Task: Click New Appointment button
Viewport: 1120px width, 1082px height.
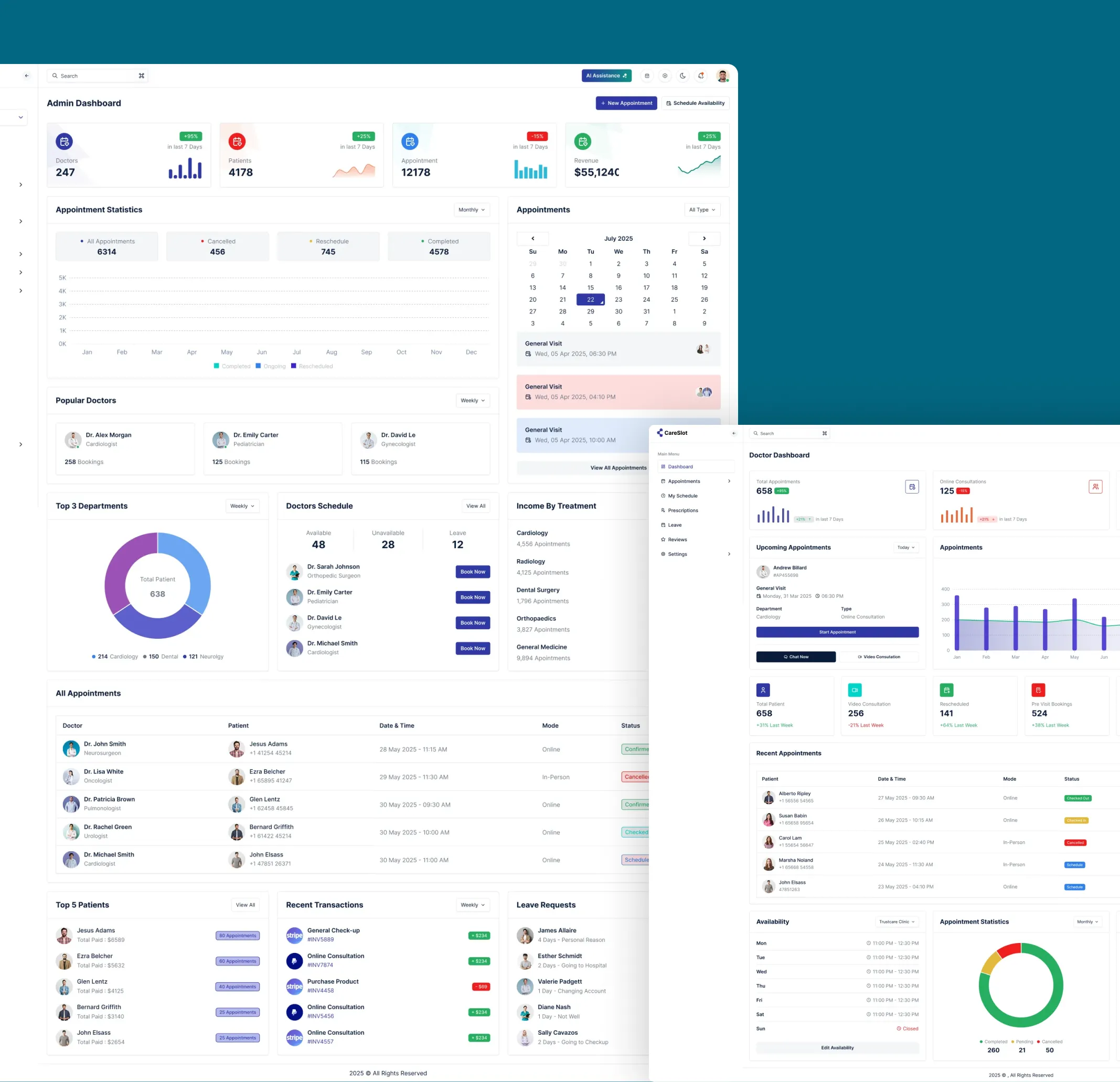Action: tap(626, 103)
